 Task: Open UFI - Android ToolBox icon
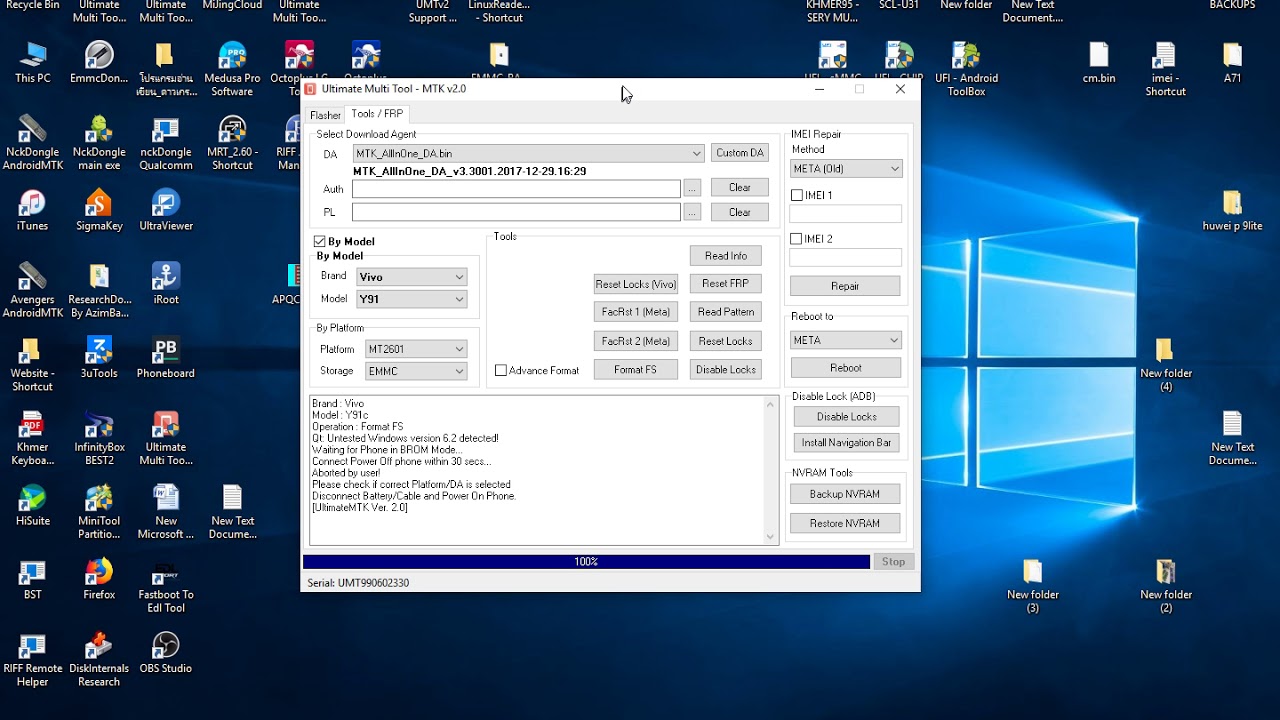[966, 68]
